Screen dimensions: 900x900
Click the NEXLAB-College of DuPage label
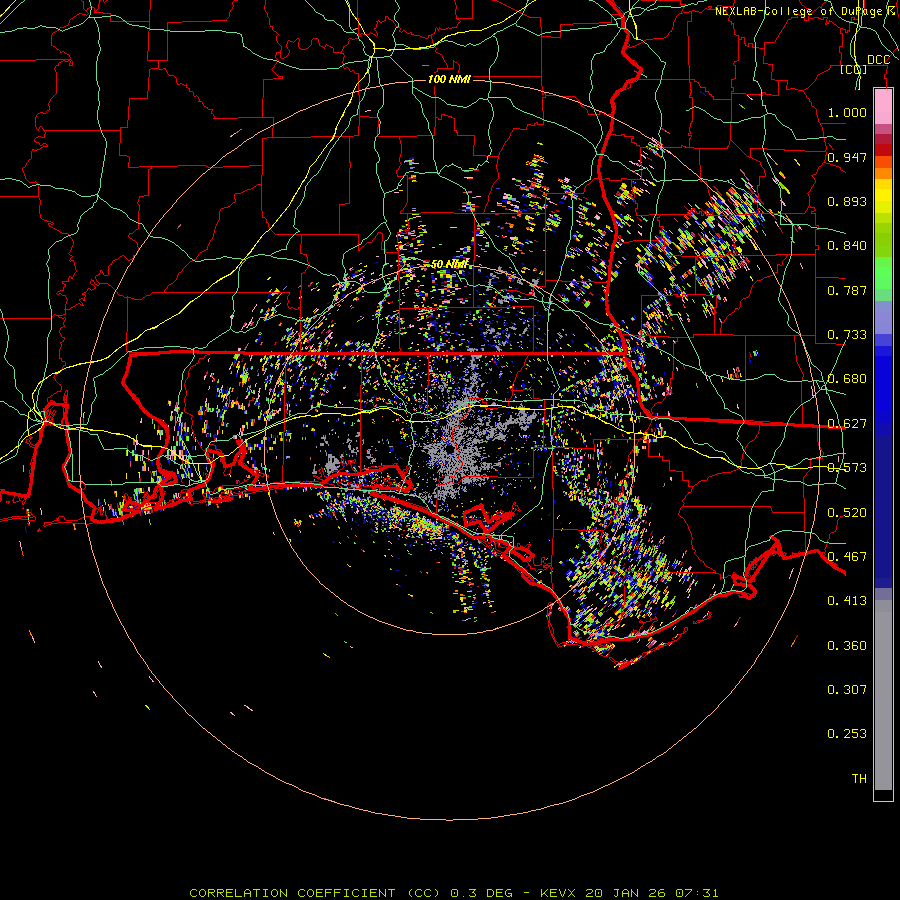(x=800, y=11)
